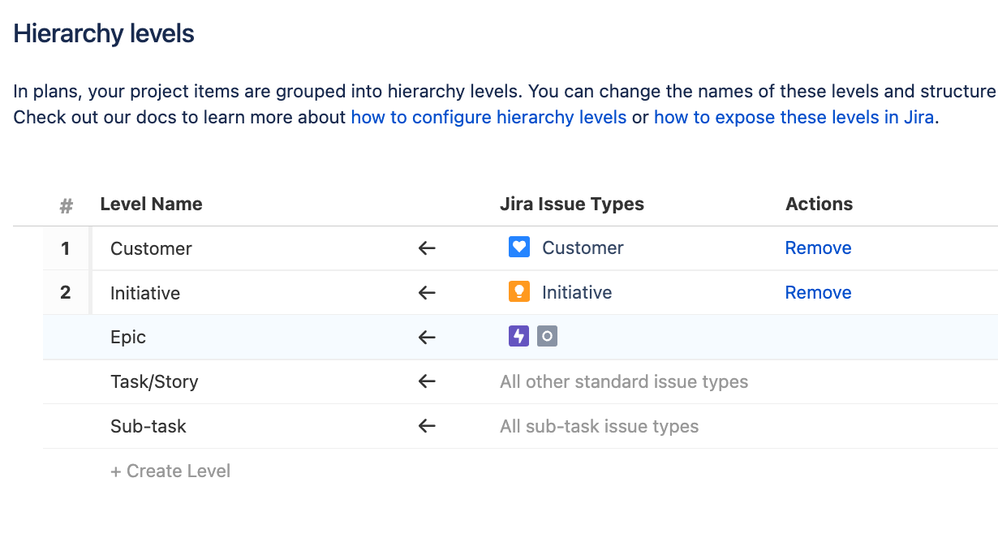Image resolution: width=998 pixels, height=534 pixels.
Task: Click the left arrow in the Sub-task row
Action: coord(427,426)
